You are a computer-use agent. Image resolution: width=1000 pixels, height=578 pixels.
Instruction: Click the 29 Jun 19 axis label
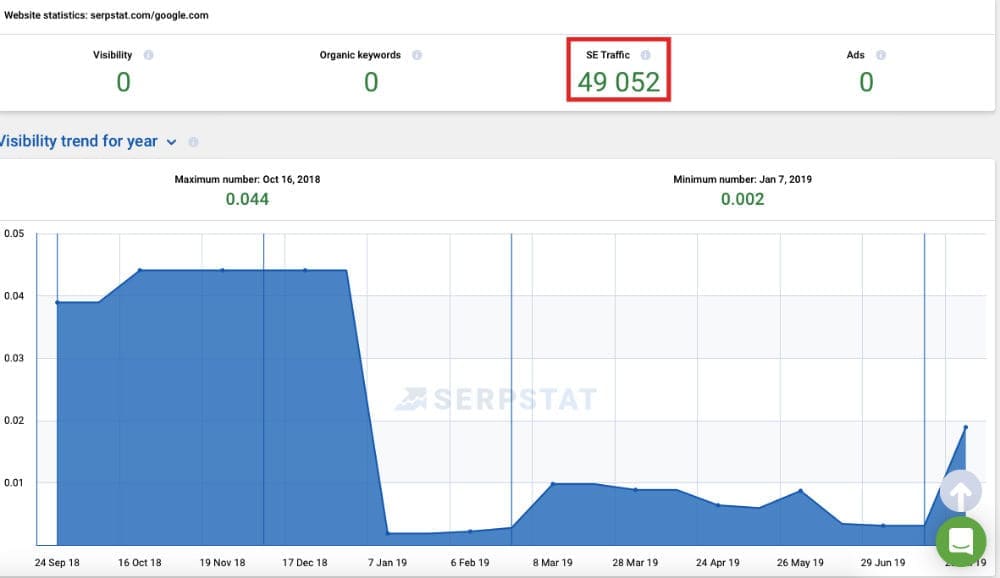883,563
